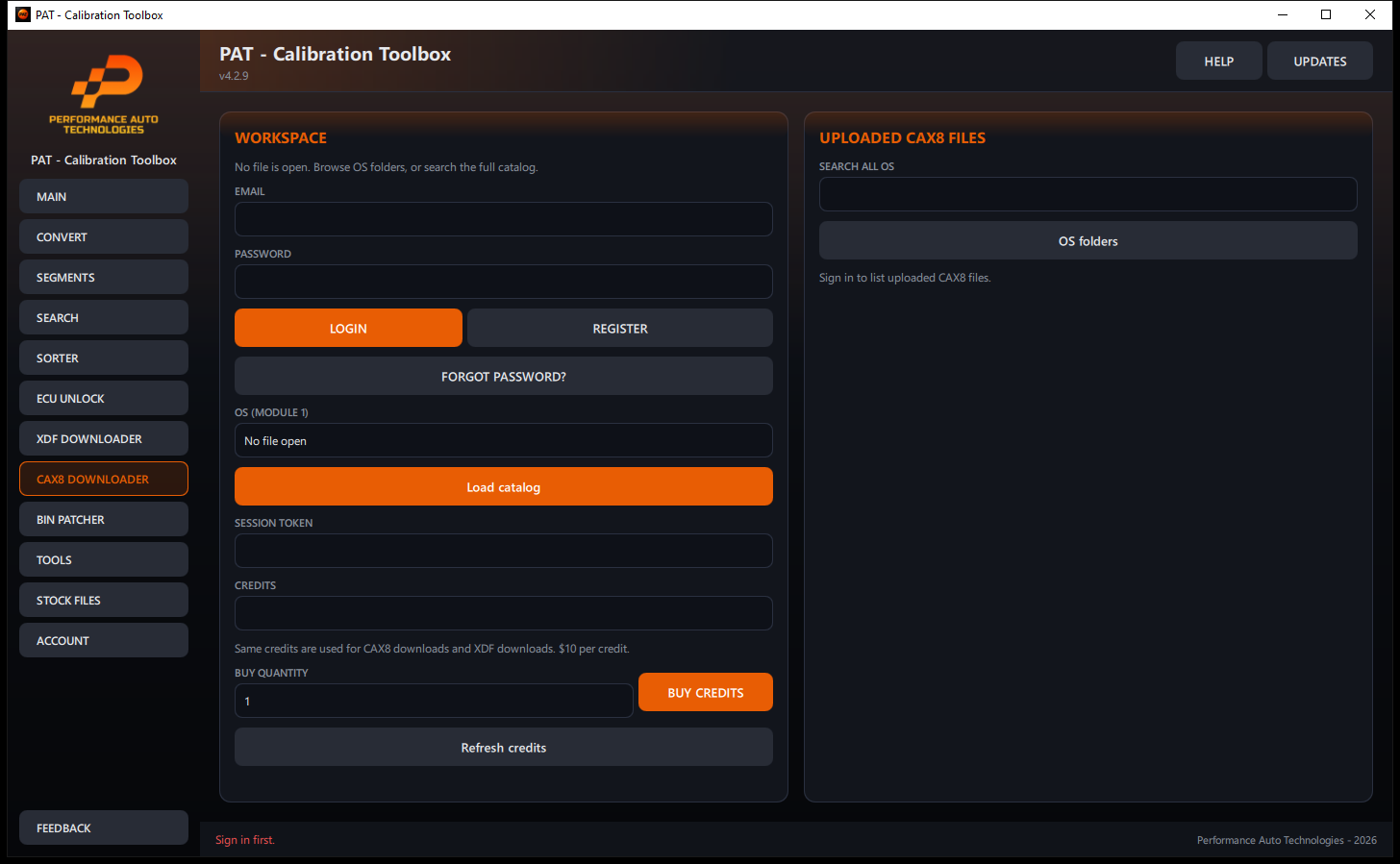1400x864 pixels.
Task: Click the BUY CREDITS button
Action: click(706, 692)
